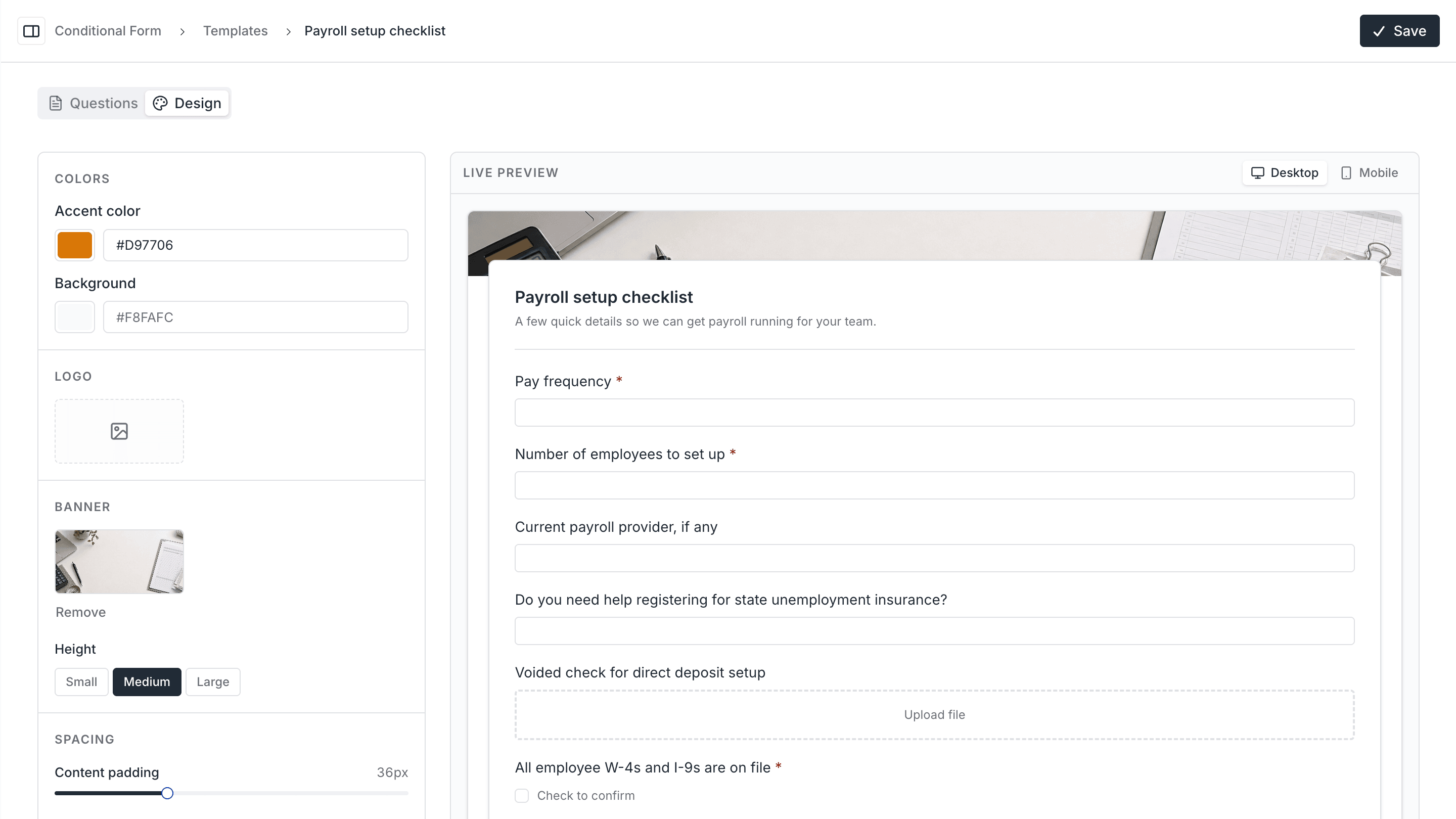The image size is (1456, 819).
Task: Edit the background hex field
Action: pyautogui.click(x=255, y=317)
